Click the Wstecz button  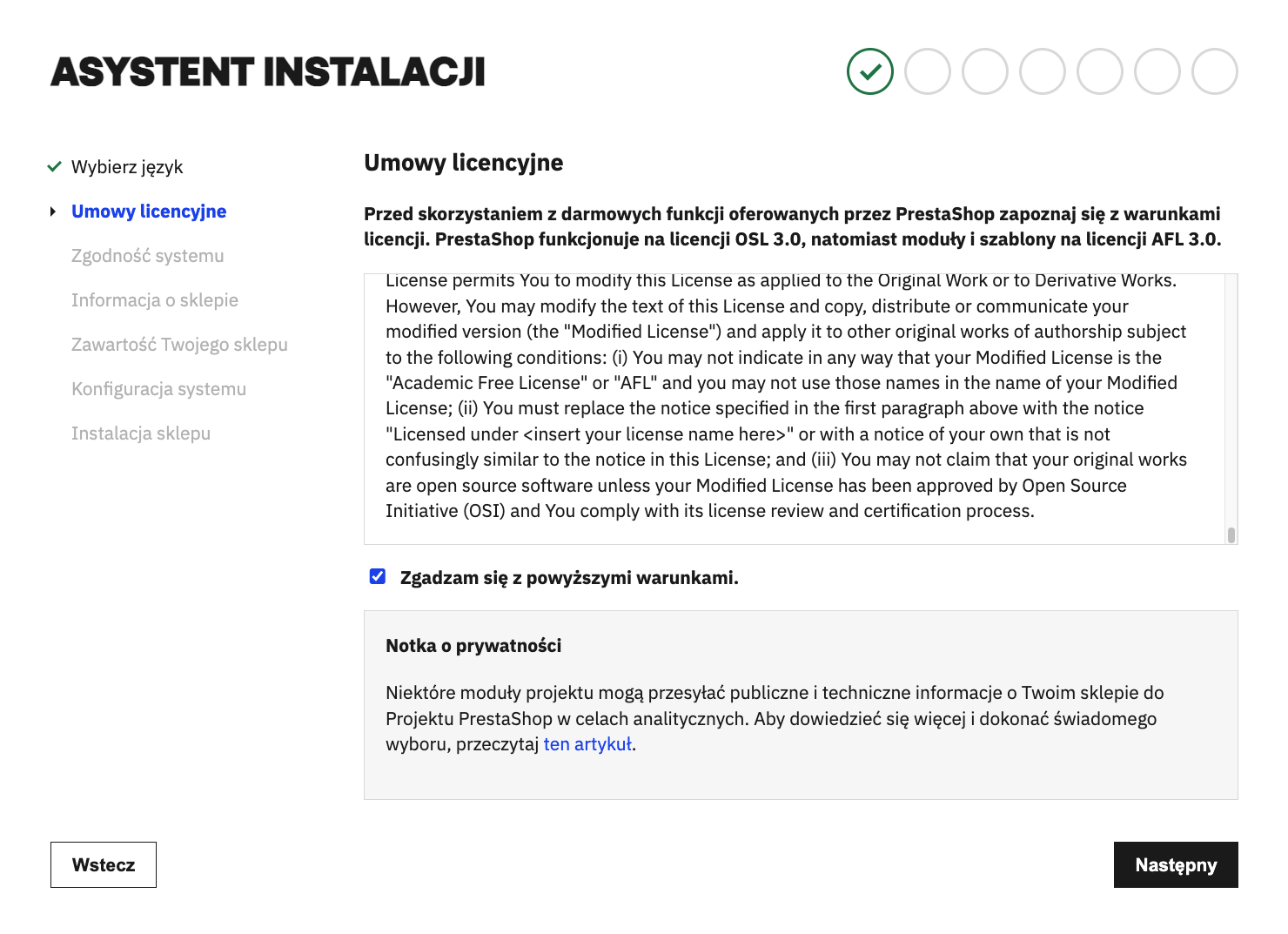[x=104, y=864]
